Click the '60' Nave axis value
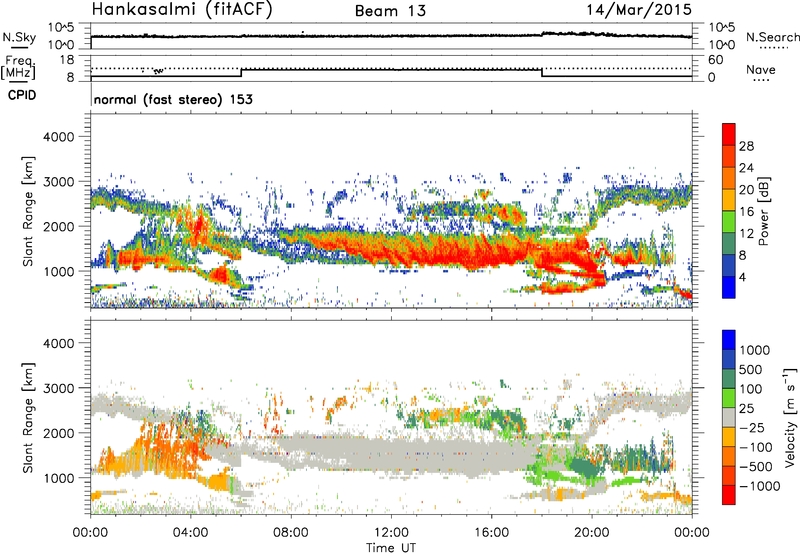 pyautogui.click(x=715, y=60)
